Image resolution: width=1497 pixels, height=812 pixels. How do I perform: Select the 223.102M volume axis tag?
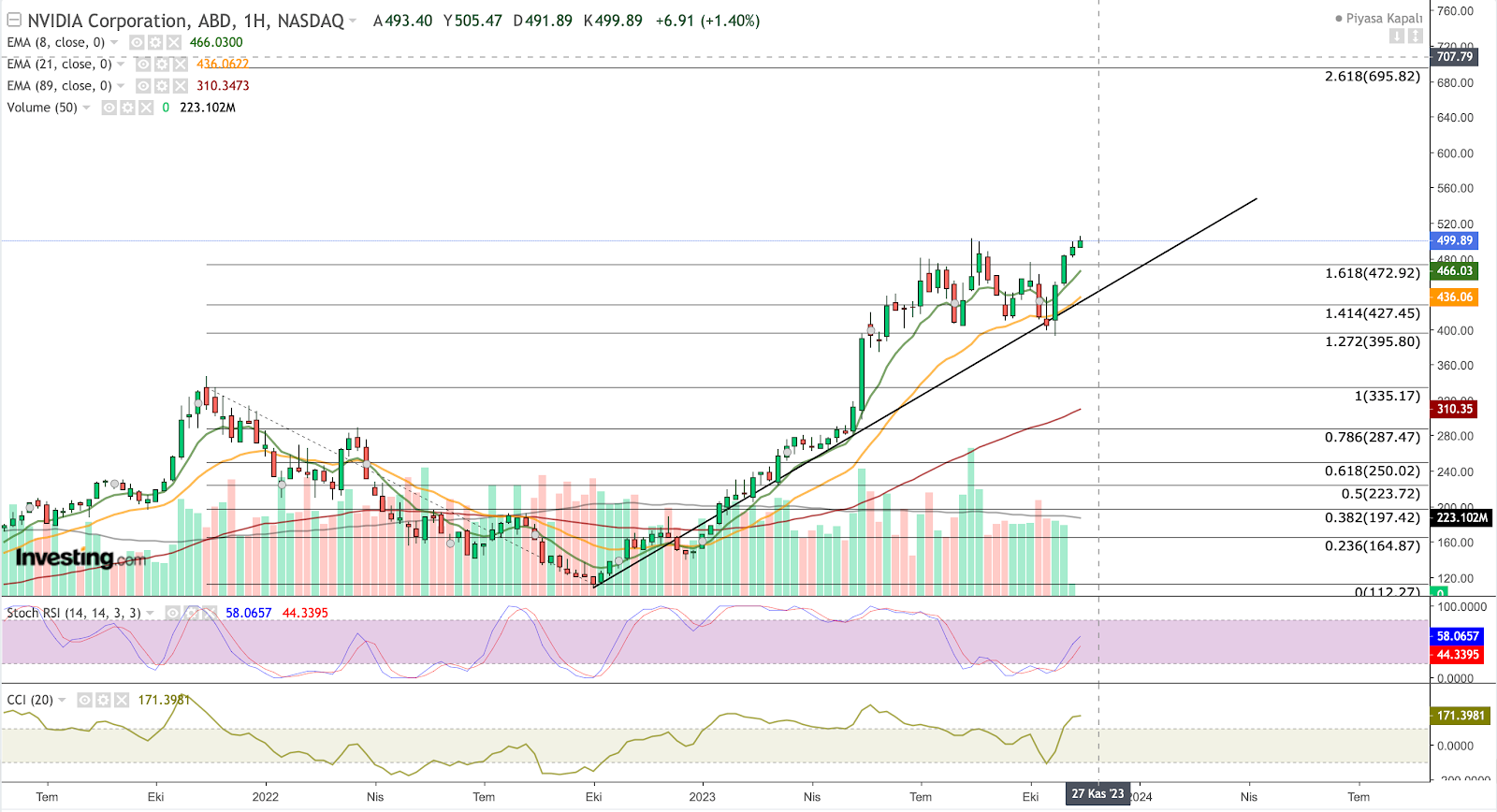click(1462, 517)
